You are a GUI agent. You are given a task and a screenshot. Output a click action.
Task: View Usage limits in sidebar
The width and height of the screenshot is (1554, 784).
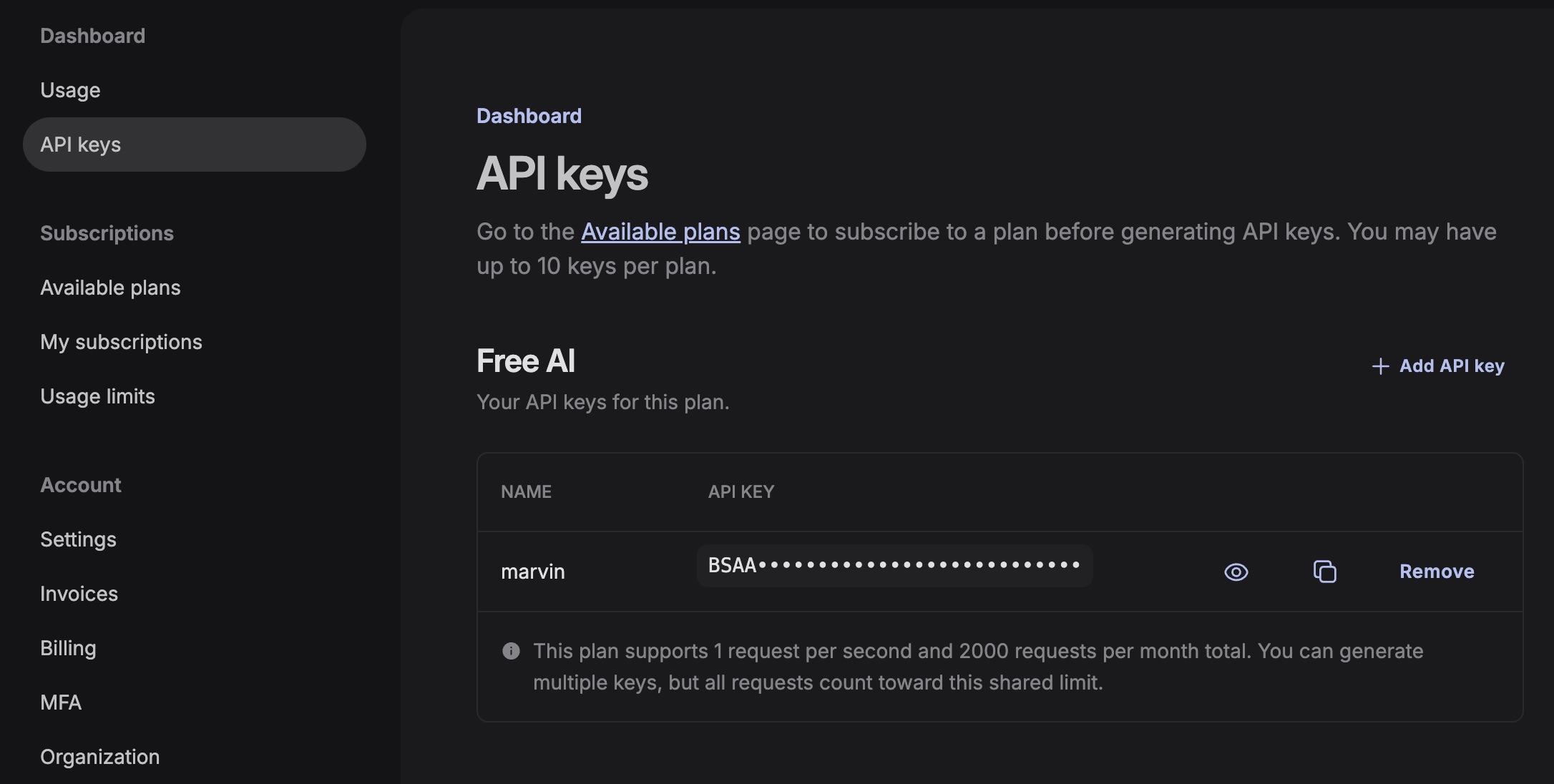pos(97,396)
